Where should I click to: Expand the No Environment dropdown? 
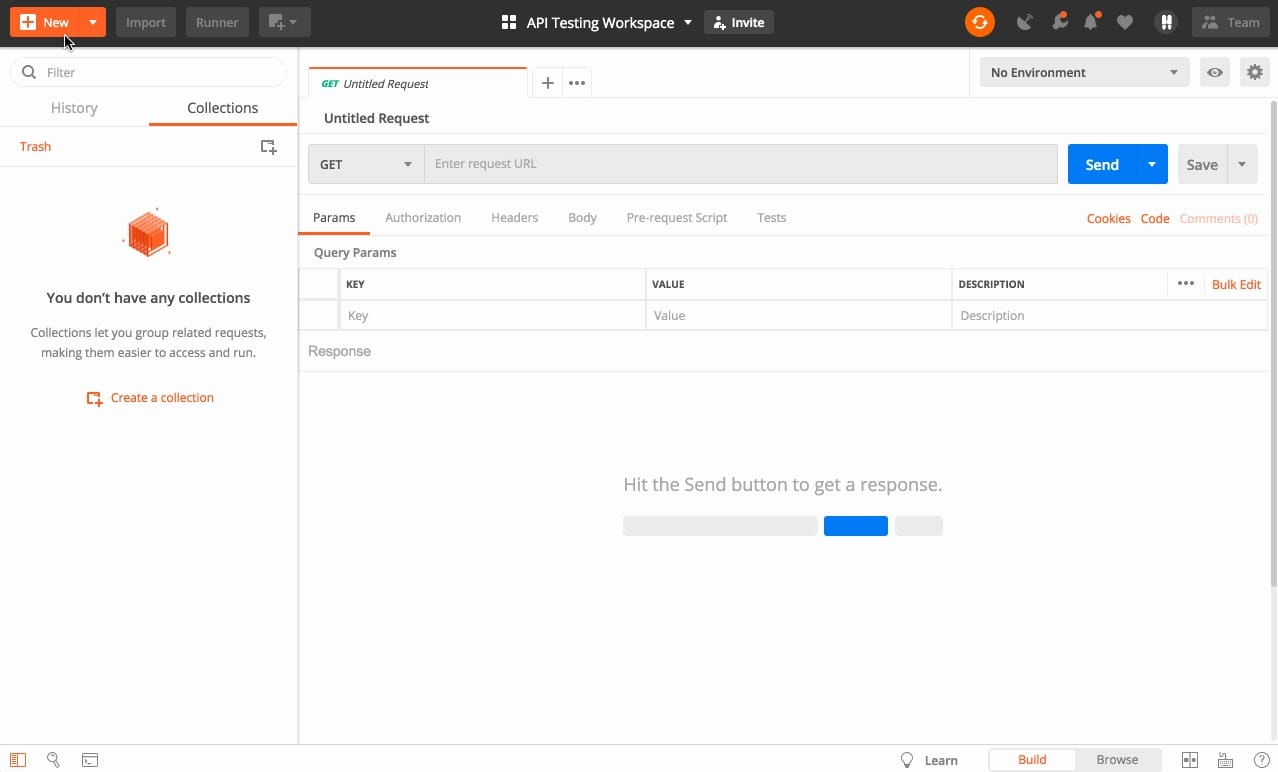tap(1083, 72)
